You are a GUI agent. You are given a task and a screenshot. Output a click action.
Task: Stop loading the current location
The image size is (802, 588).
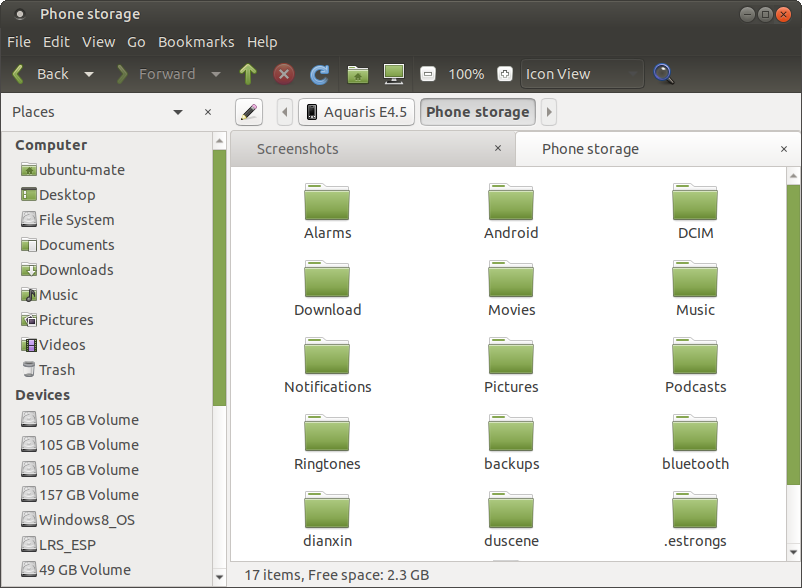point(283,74)
